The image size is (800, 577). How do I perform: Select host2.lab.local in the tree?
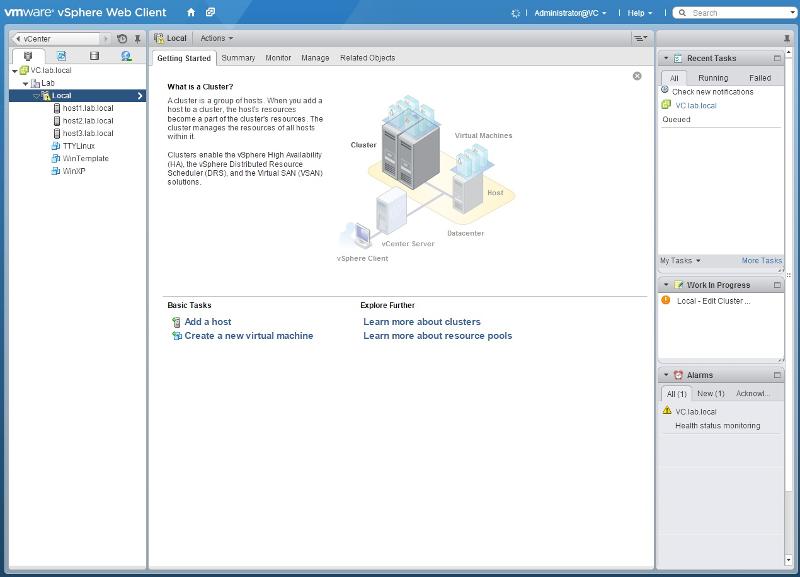coord(88,121)
